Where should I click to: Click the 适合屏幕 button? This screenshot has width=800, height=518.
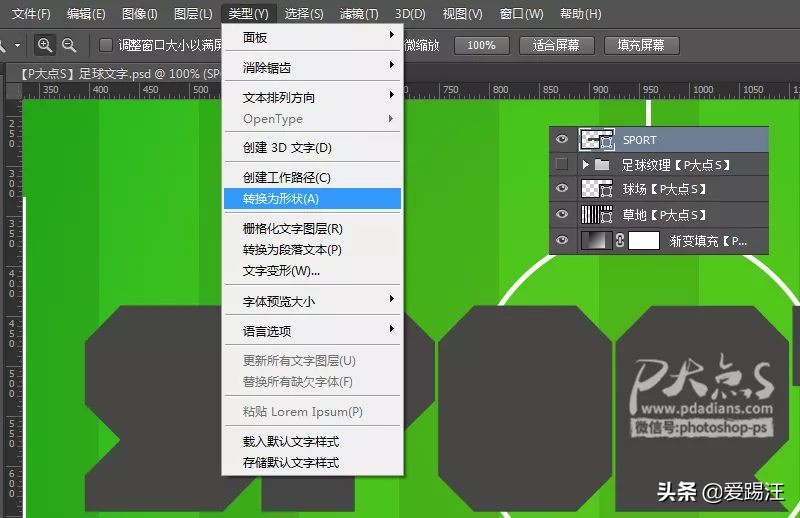[556, 45]
